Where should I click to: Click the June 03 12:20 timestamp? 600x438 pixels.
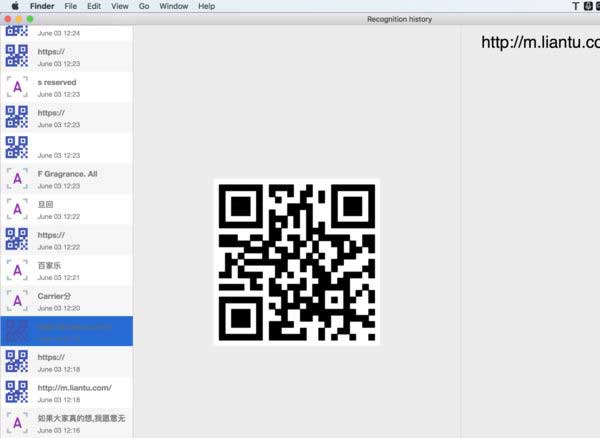(x=59, y=308)
